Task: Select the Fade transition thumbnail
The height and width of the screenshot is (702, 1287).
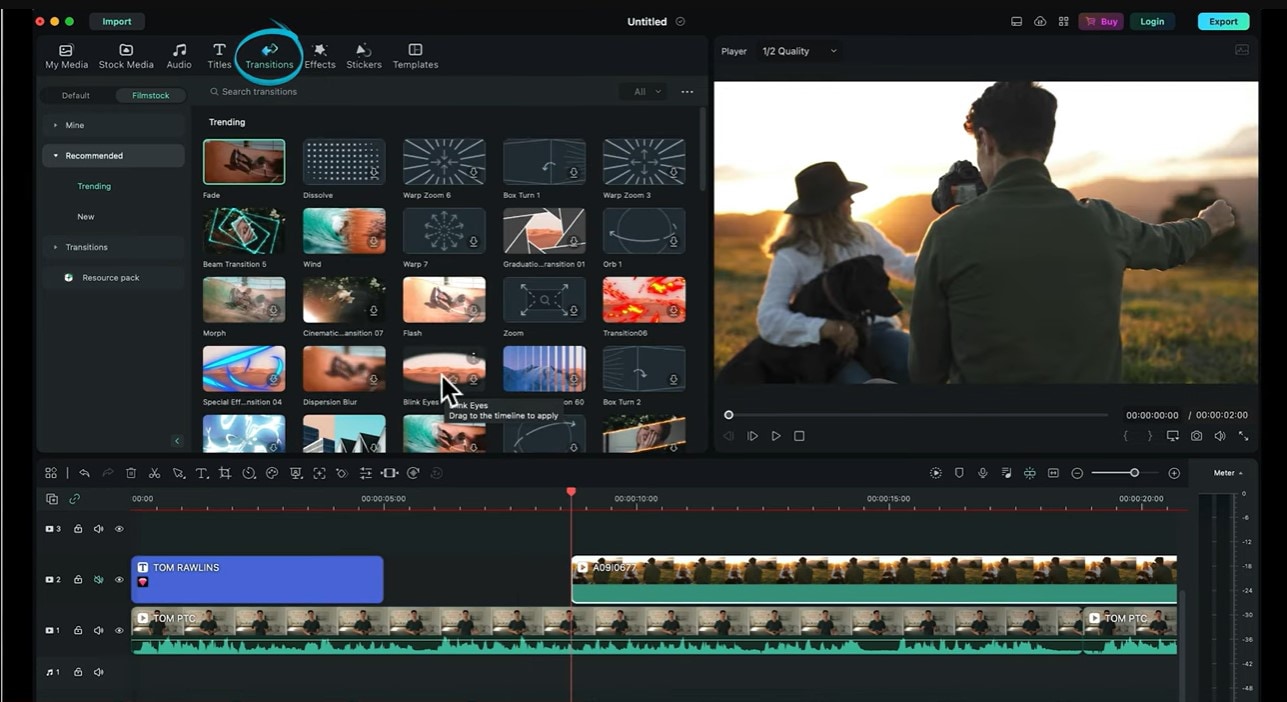Action: coord(244,161)
